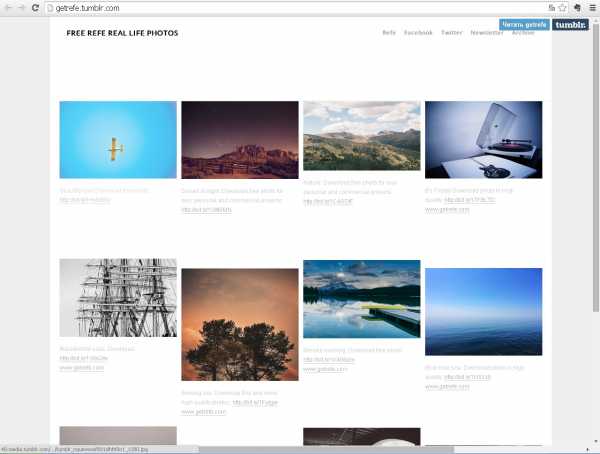
Task: Click the blue follow getrefe button
Action: (x=524, y=25)
